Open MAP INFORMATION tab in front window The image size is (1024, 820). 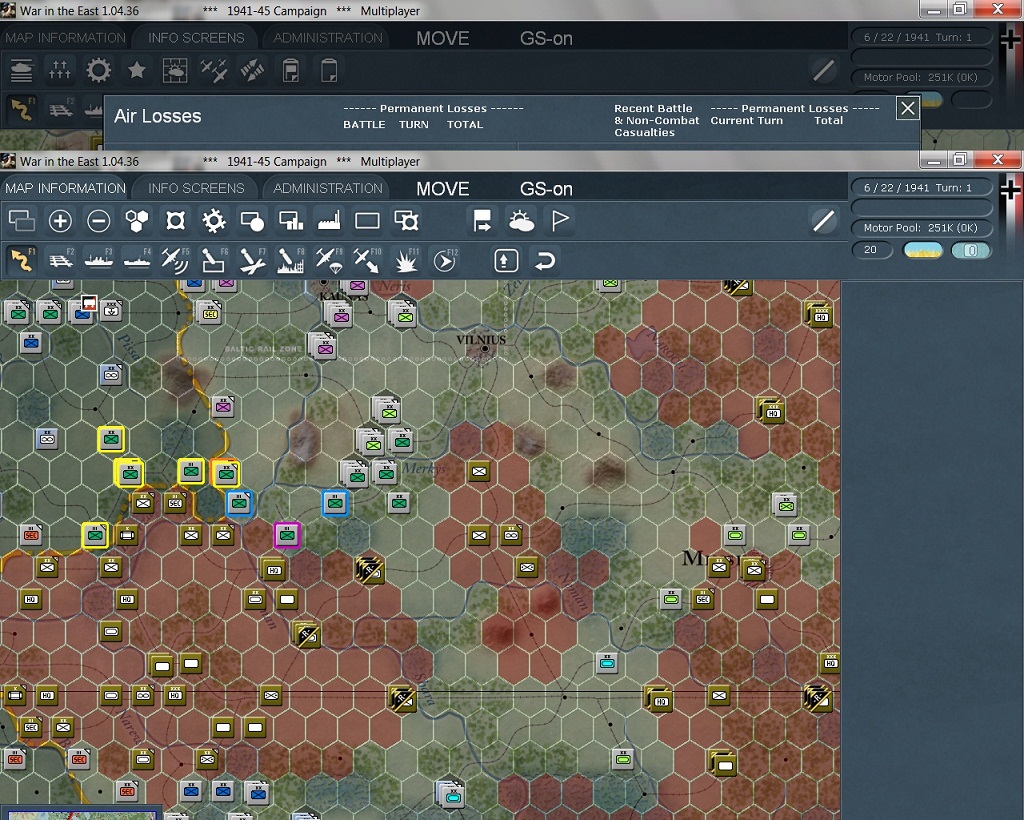tap(65, 188)
